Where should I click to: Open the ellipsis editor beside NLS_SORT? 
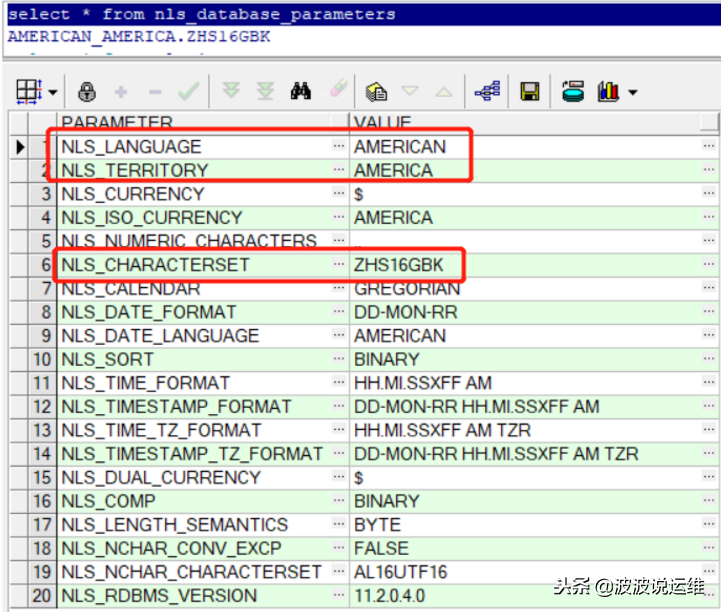[339, 358]
